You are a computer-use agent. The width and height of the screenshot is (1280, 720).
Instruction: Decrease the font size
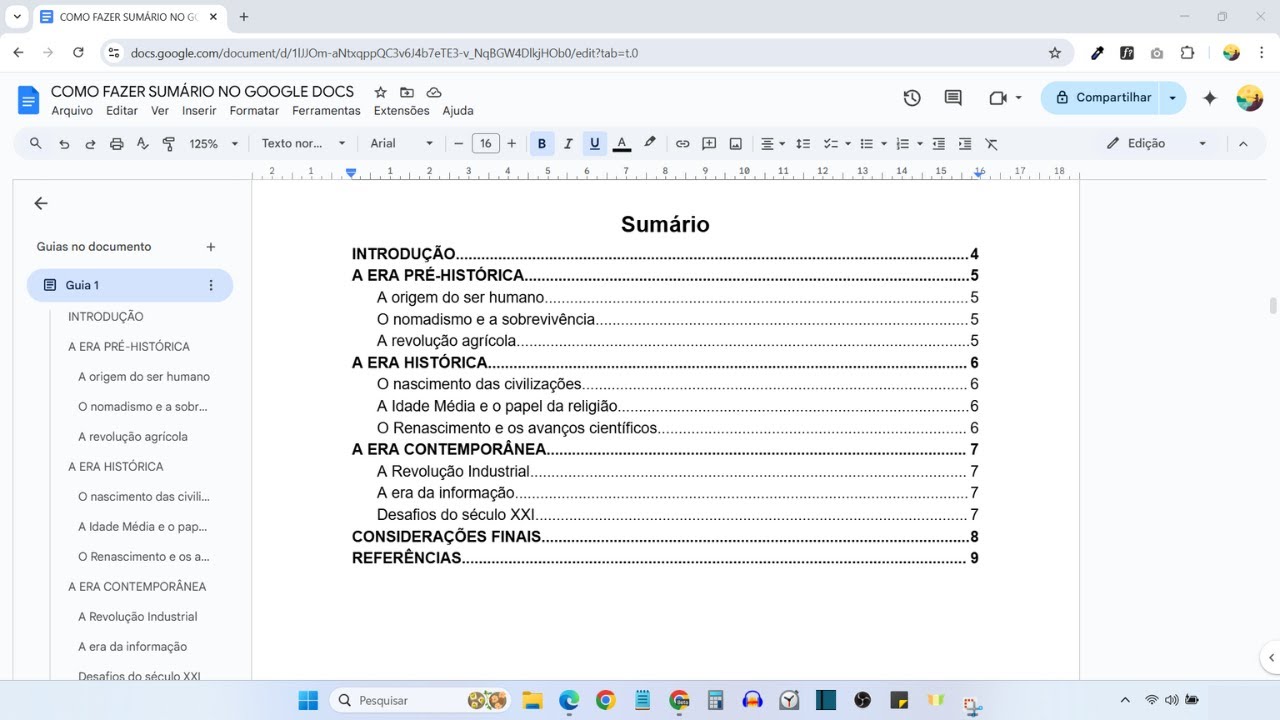[x=459, y=144]
